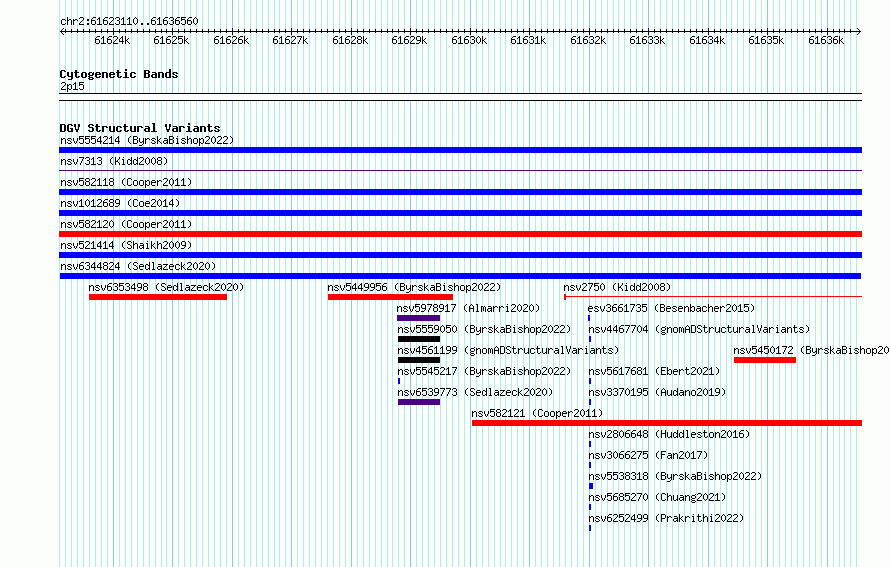The height and width of the screenshot is (567, 890).
Task: Select the nsv6353498 red bar
Action: tap(158, 297)
